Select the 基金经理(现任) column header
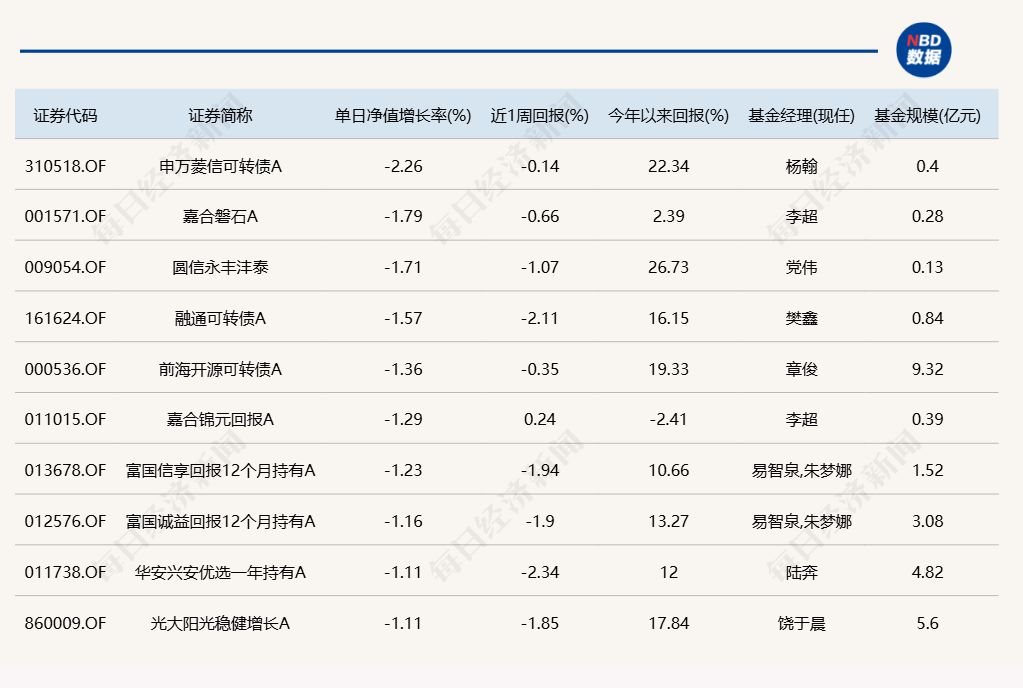 (x=801, y=115)
